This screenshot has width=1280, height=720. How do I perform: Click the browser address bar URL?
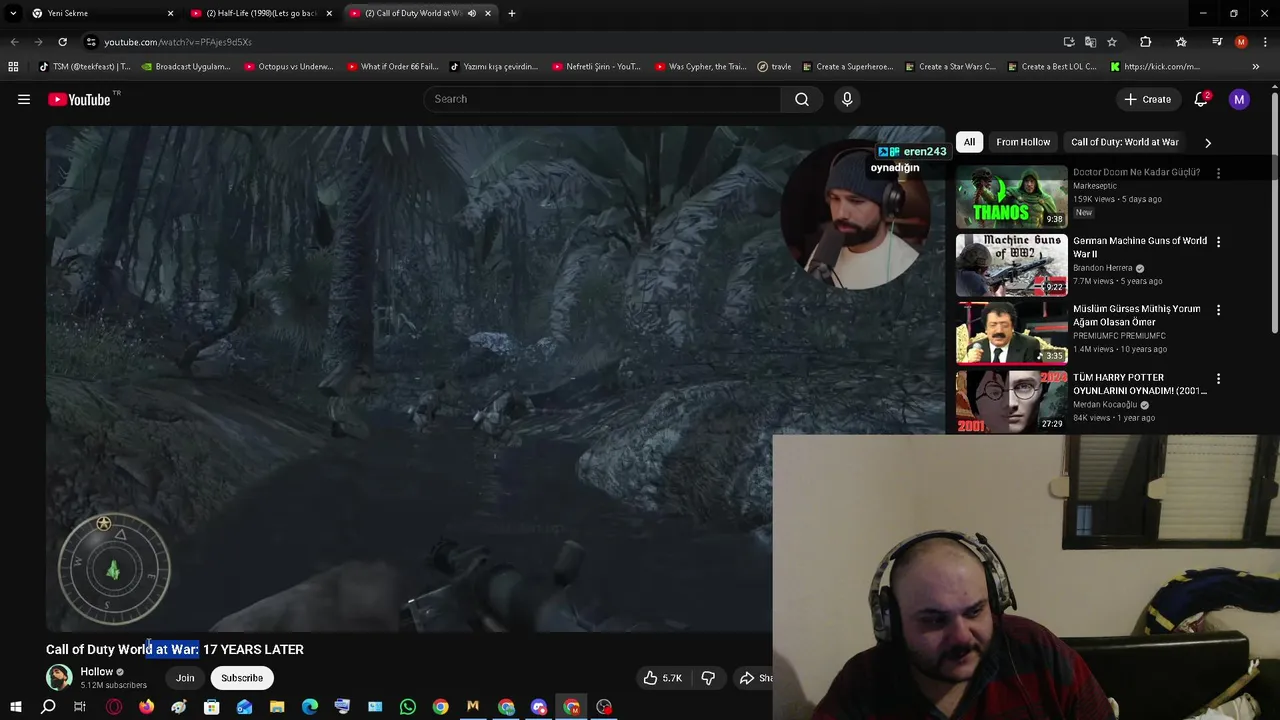click(178, 42)
